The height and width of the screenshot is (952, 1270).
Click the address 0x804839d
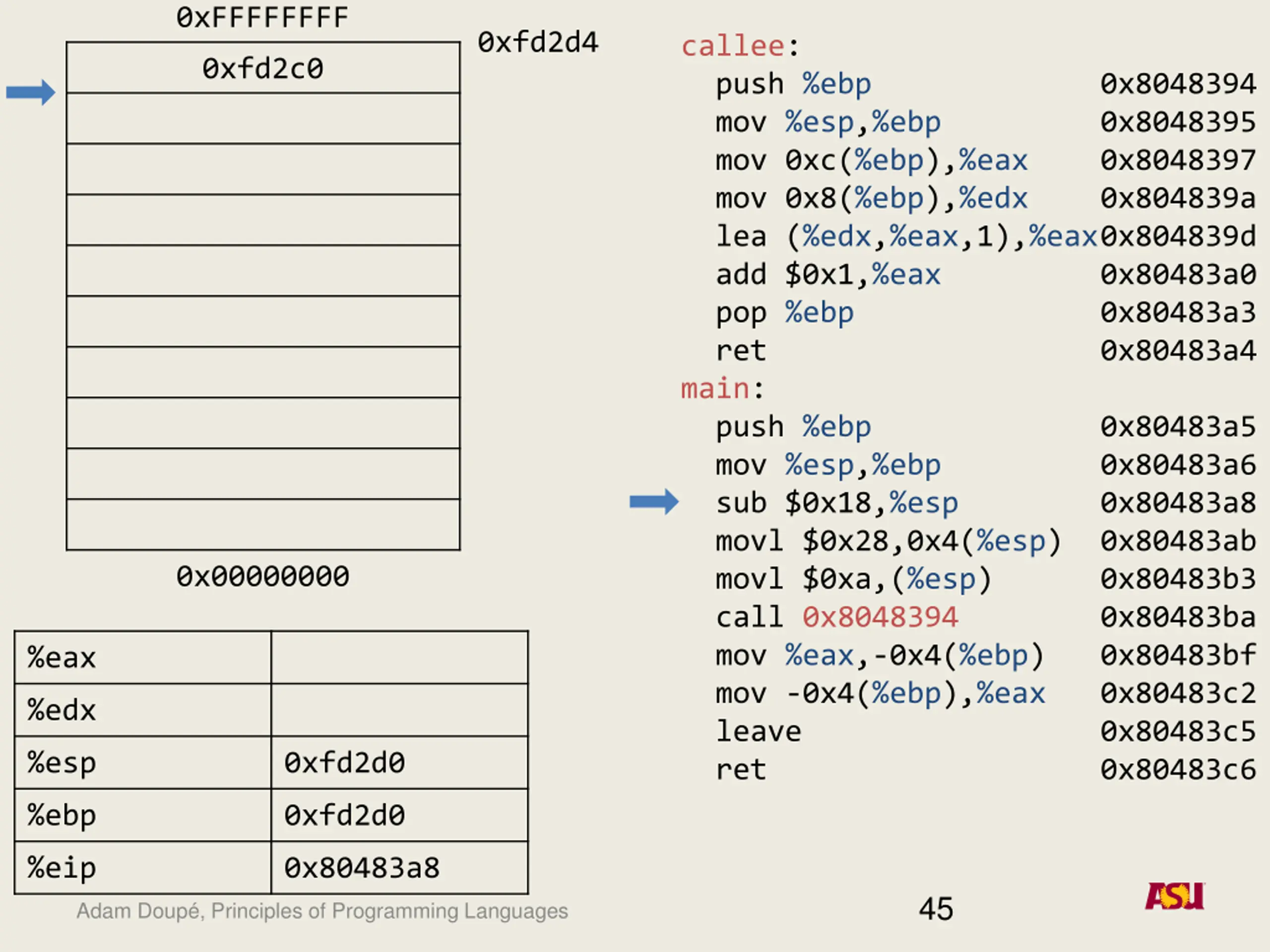pos(1178,237)
